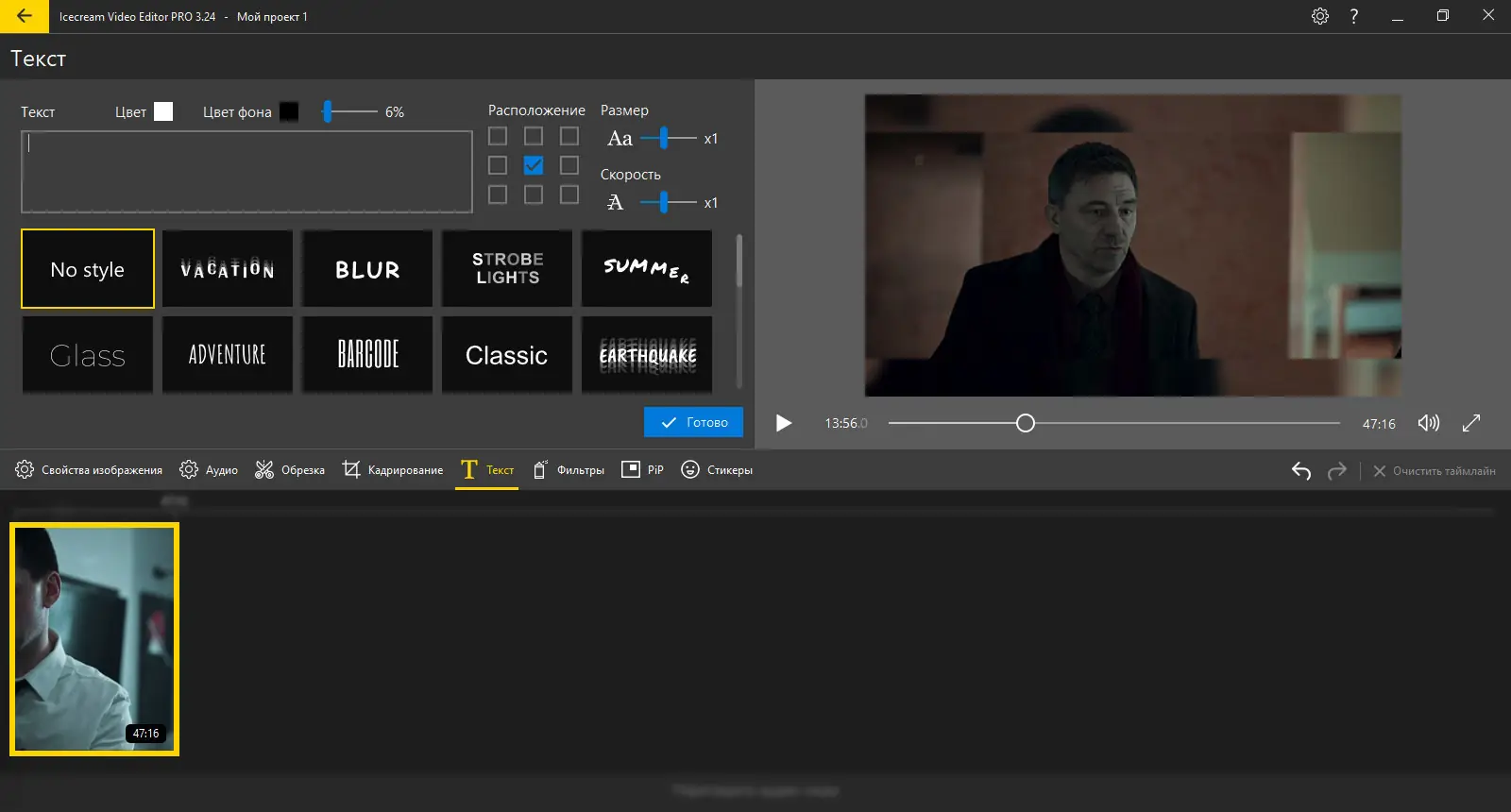Adjust the Скорость speed slider
Viewport: 1511px width, 812px height.
click(x=664, y=202)
